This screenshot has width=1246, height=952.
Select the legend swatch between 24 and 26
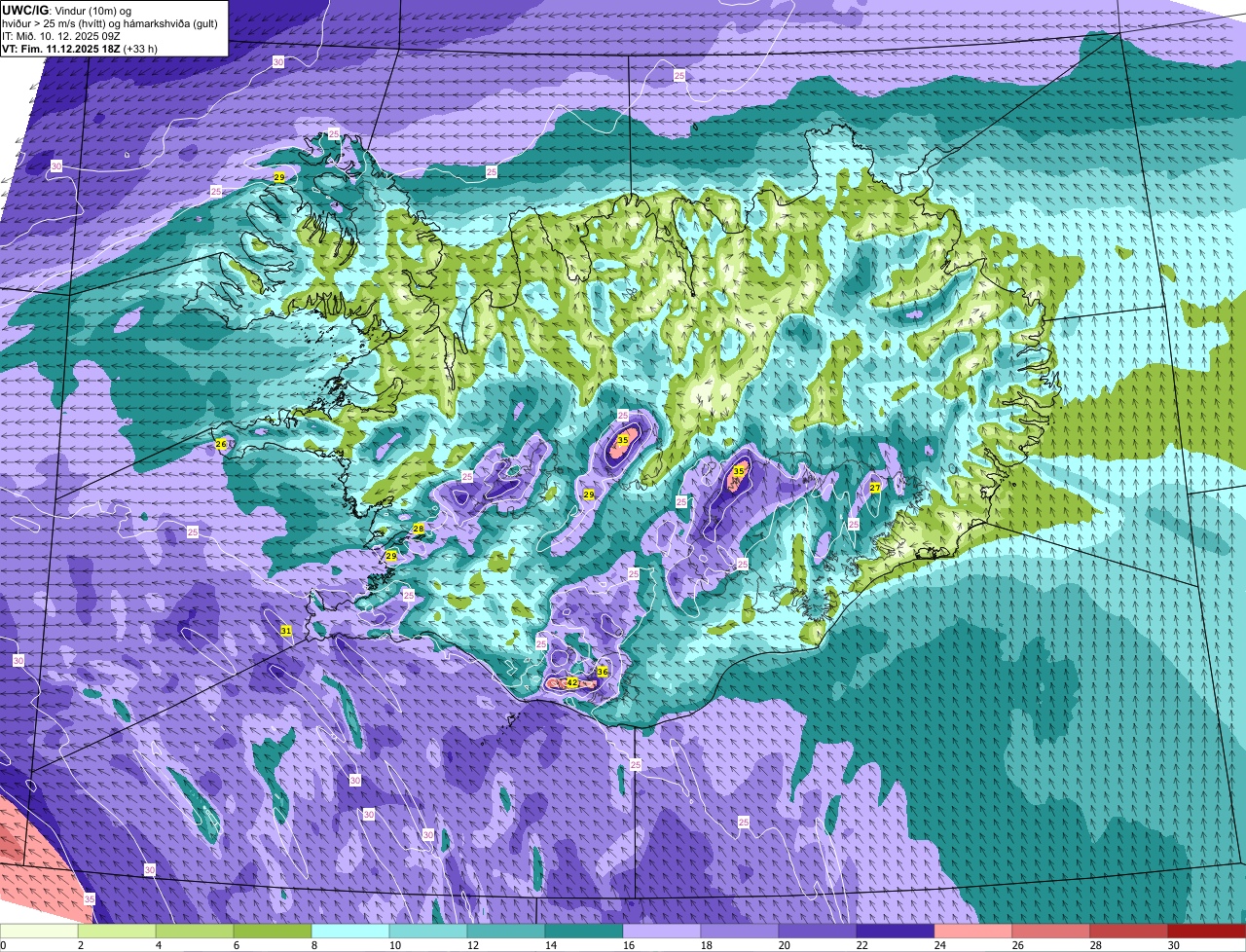point(973,932)
